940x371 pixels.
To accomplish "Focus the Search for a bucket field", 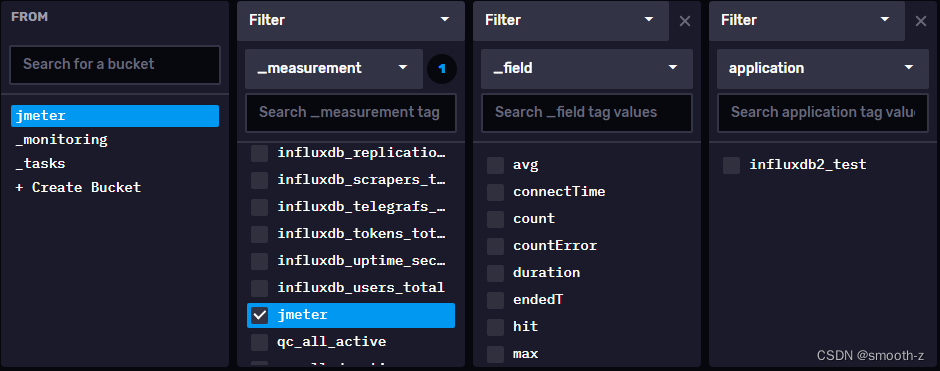I will click(x=115, y=65).
